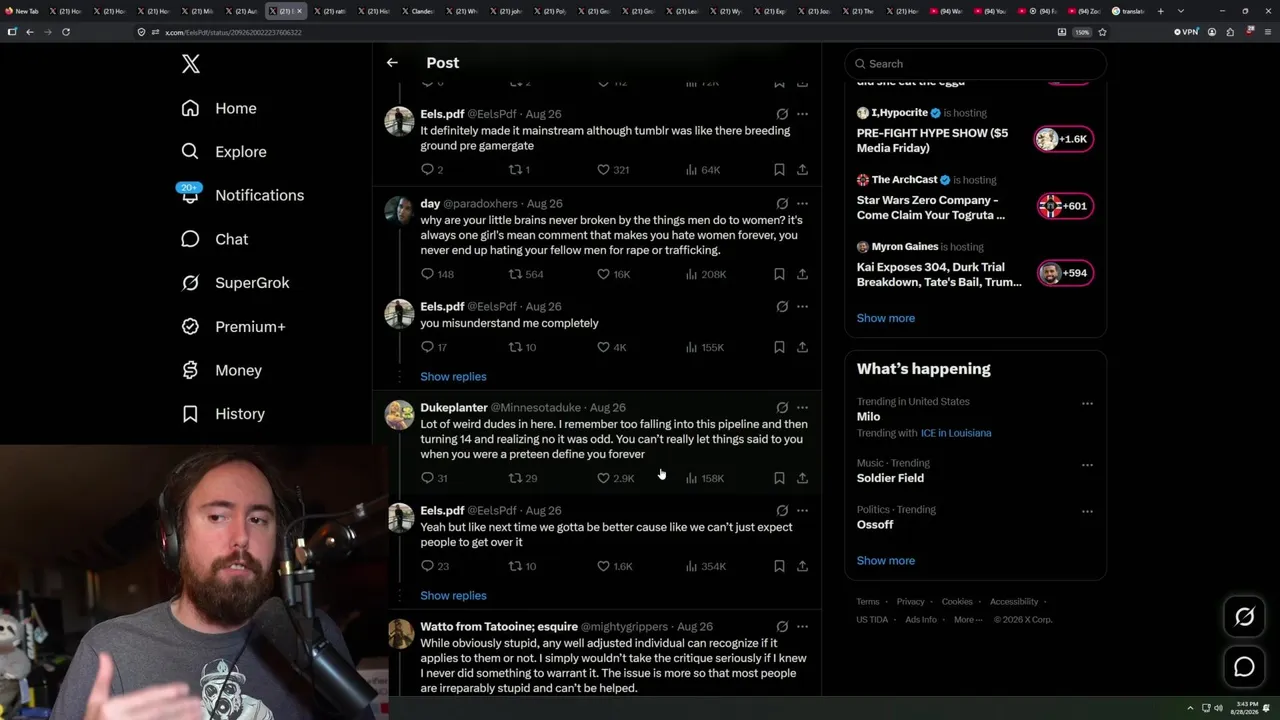This screenshot has height=720, width=1280.
Task: Open more options on Watto from Tatooine post
Action: click(802, 627)
